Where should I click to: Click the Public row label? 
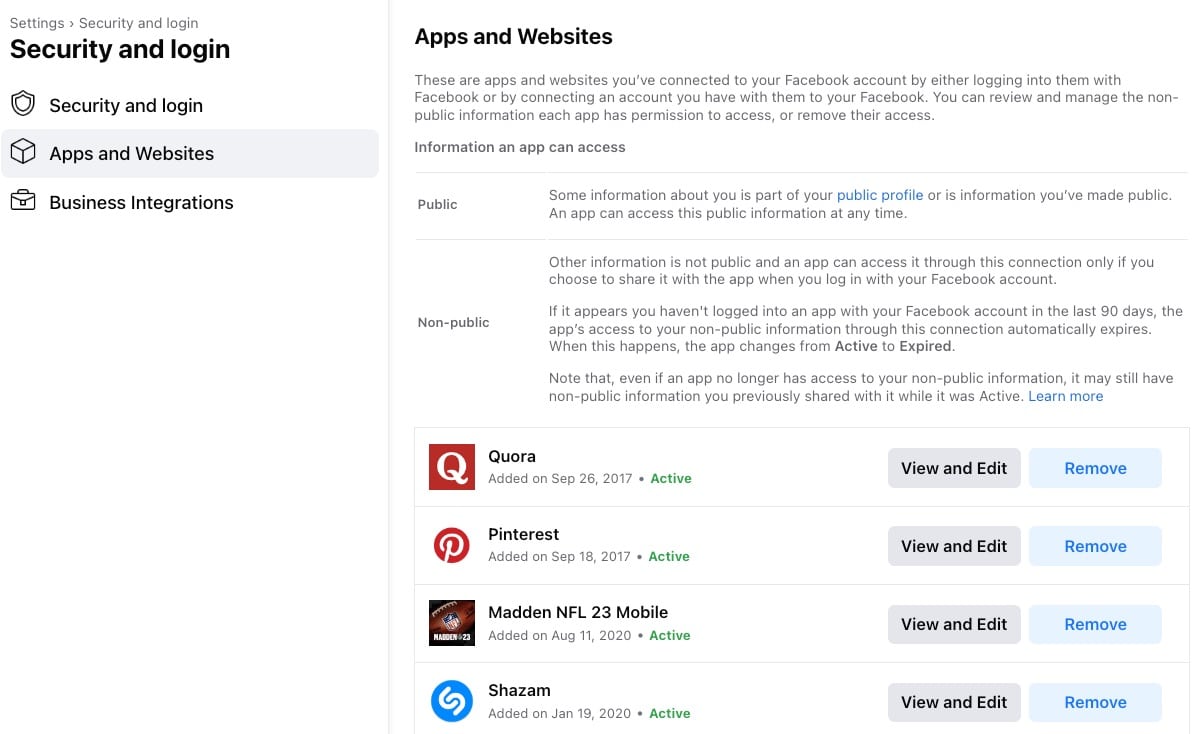pyautogui.click(x=437, y=204)
